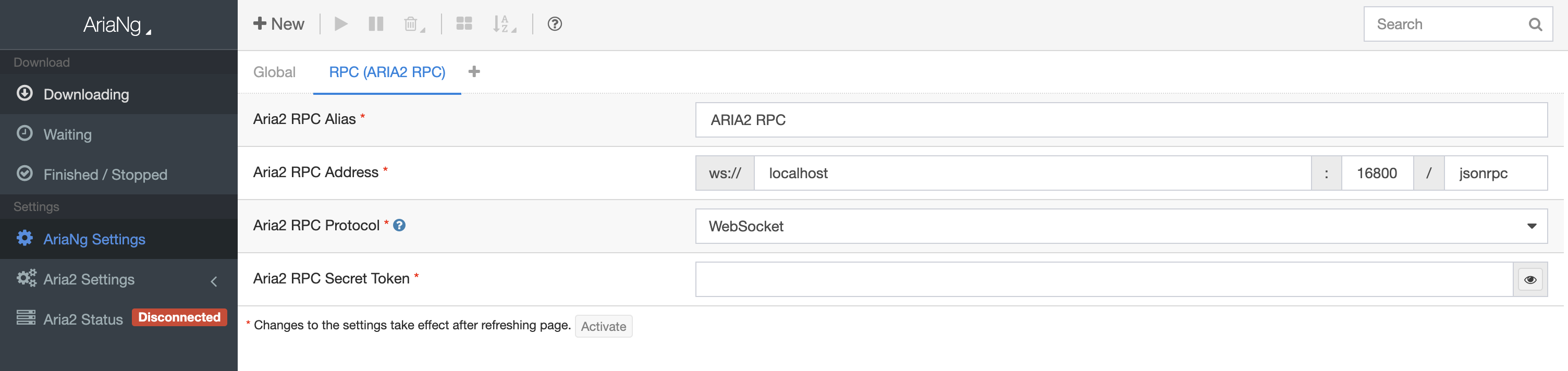
Task: Click the RPC Protocol help icon
Action: pyautogui.click(x=399, y=226)
